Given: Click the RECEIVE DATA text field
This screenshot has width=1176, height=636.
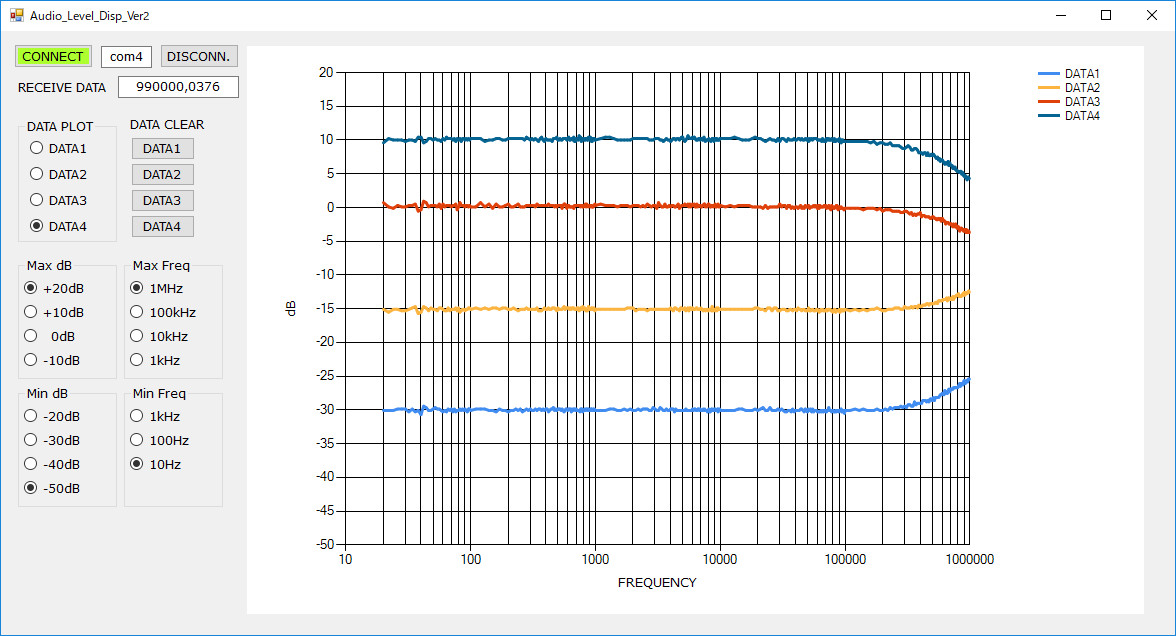Looking at the screenshot, I should click(x=178, y=87).
